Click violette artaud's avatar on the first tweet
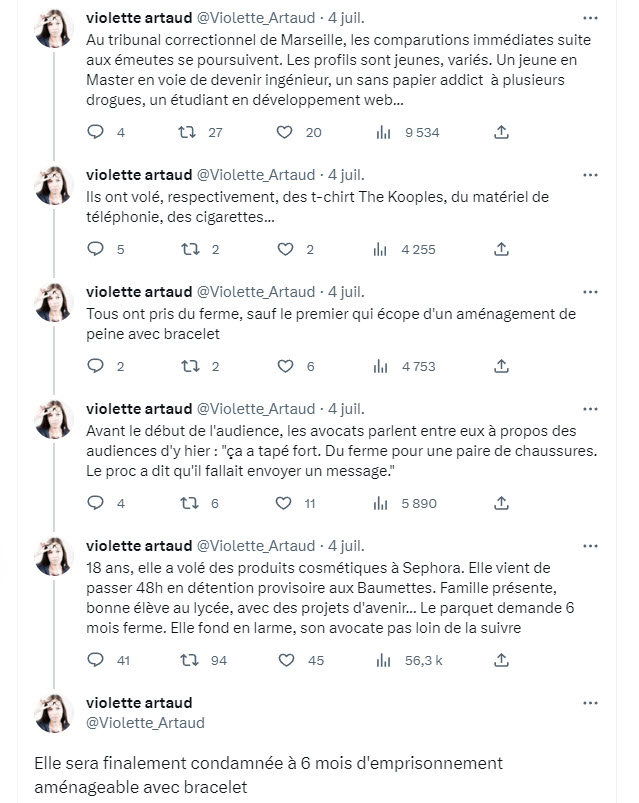 (53, 32)
